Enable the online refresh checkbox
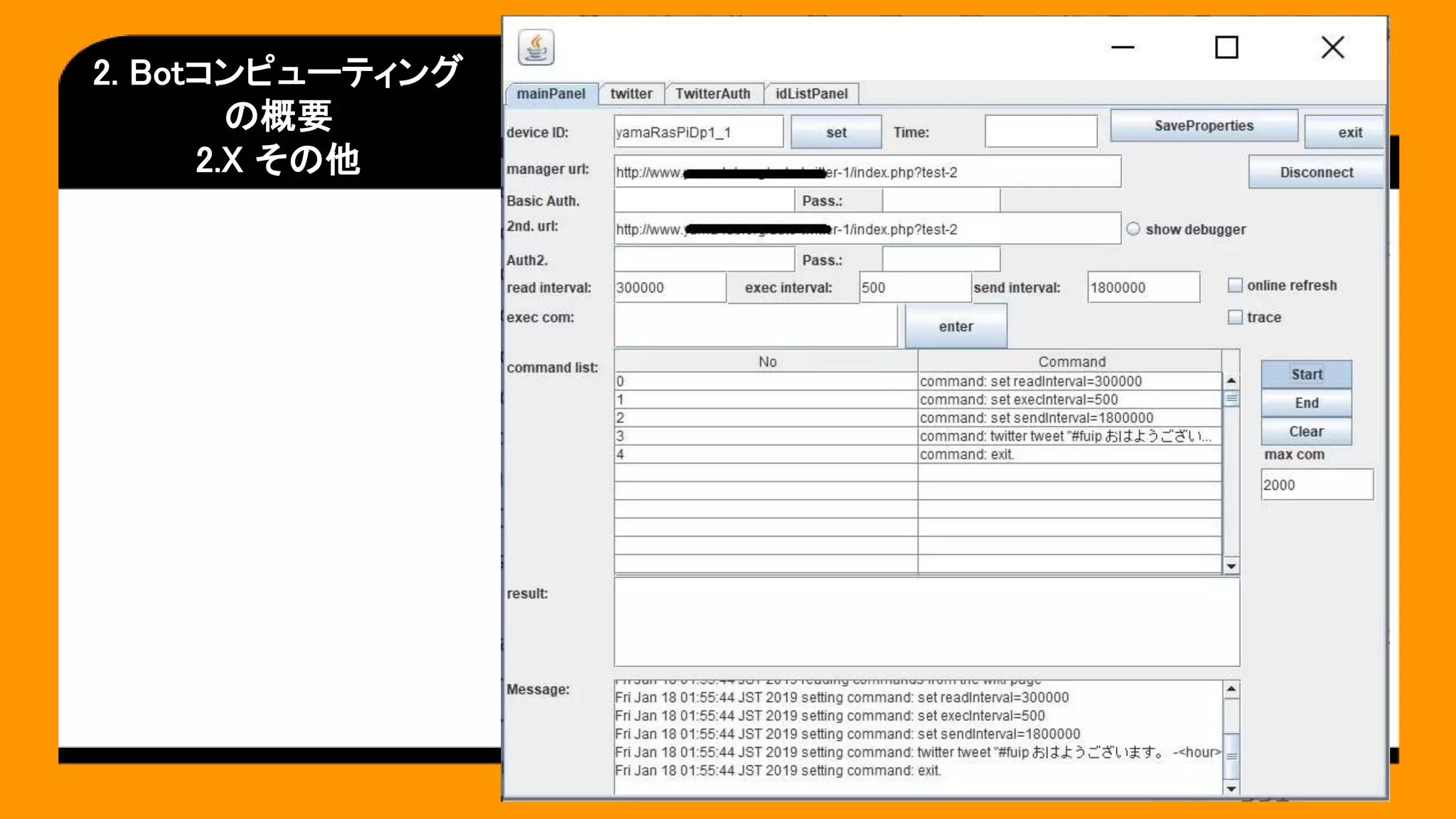 coord(1236,285)
